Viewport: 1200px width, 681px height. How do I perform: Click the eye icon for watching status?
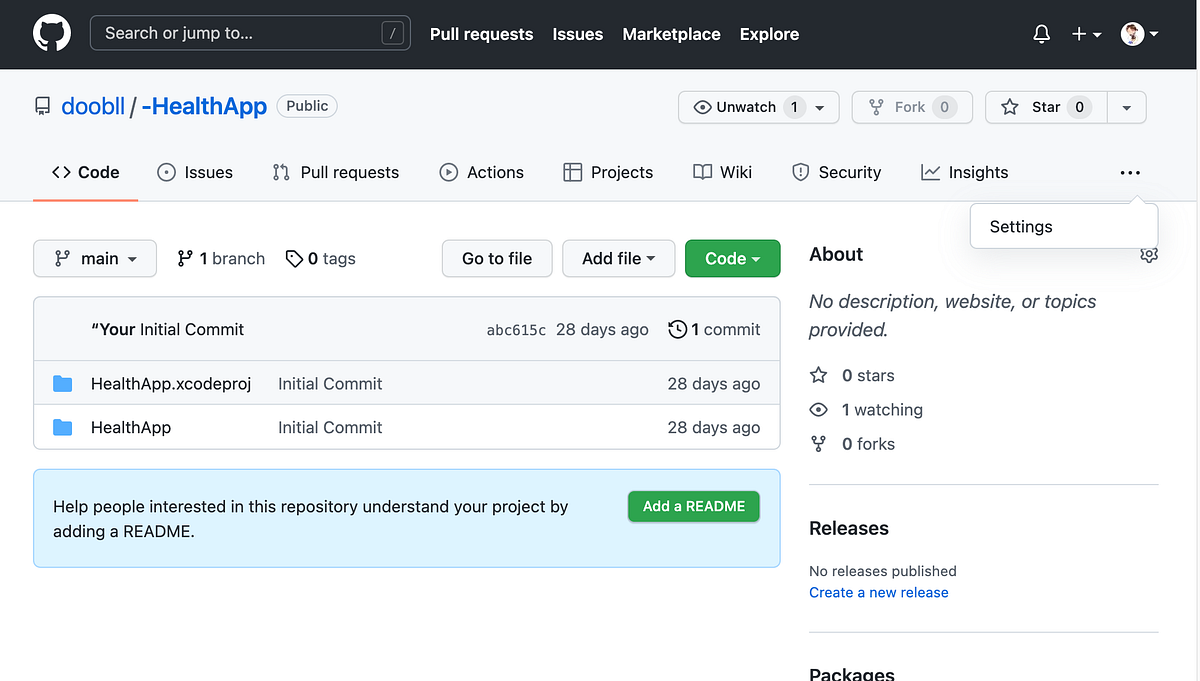coord(819,409)
